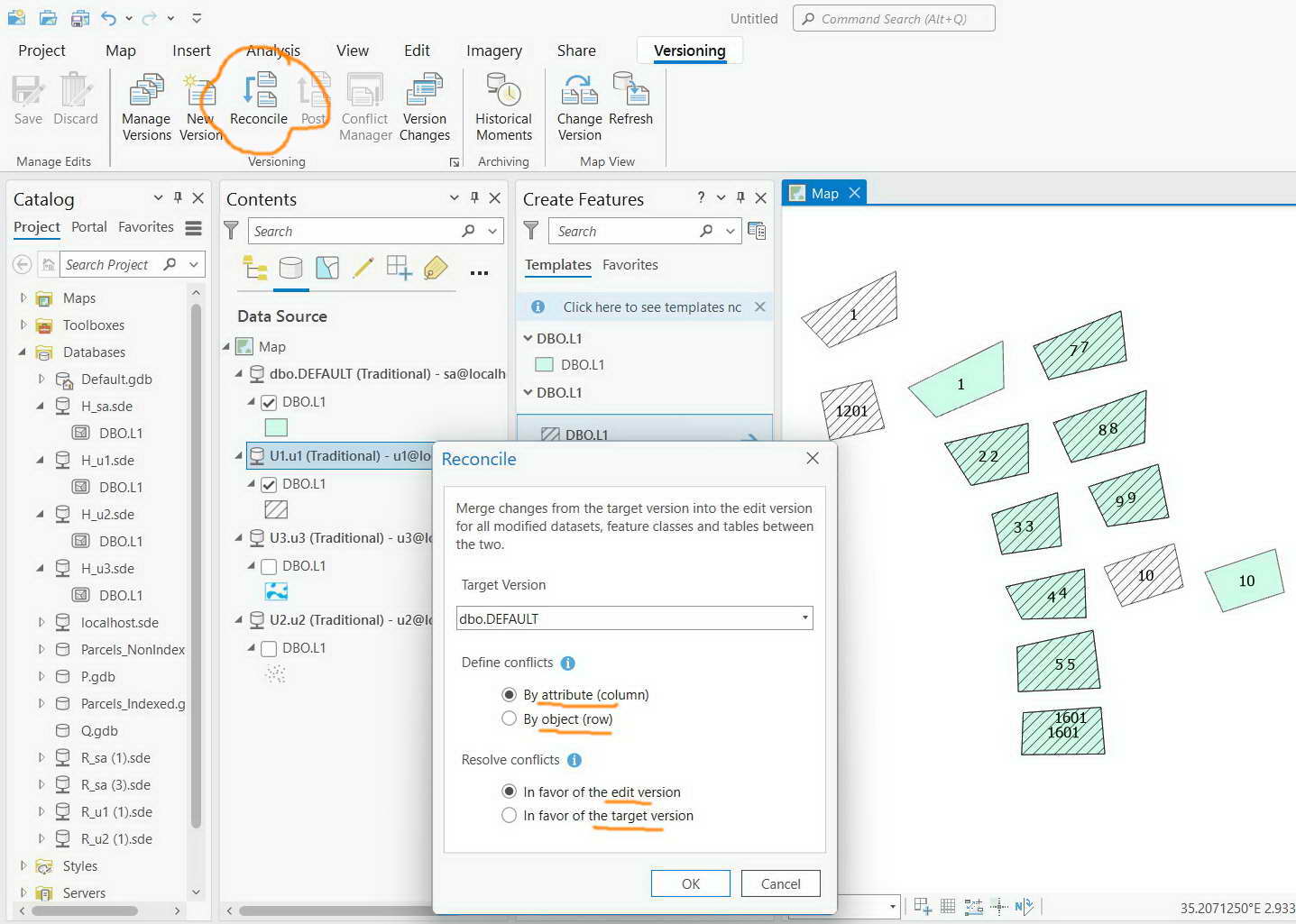Select List By Labeling icon in Contents

point(436,268)
